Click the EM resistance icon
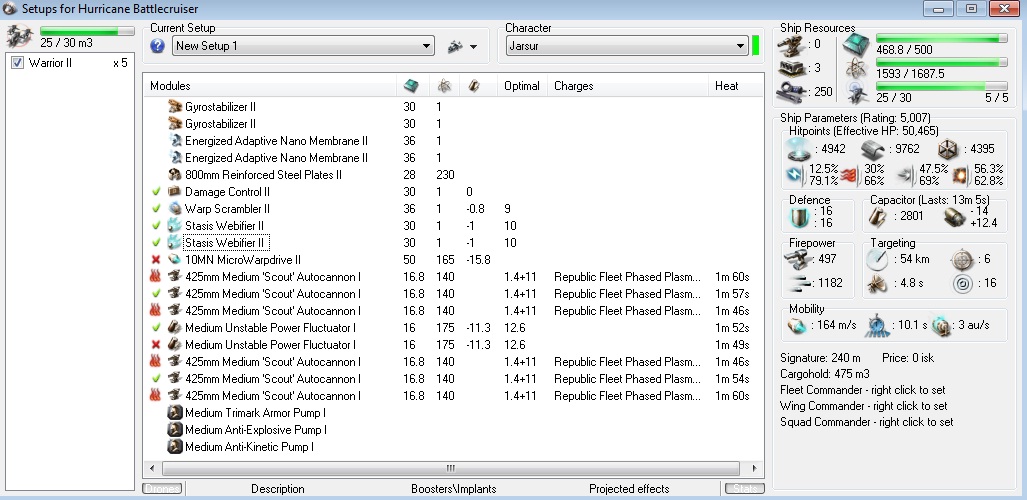1027x500 pixels. click(794, 175)
